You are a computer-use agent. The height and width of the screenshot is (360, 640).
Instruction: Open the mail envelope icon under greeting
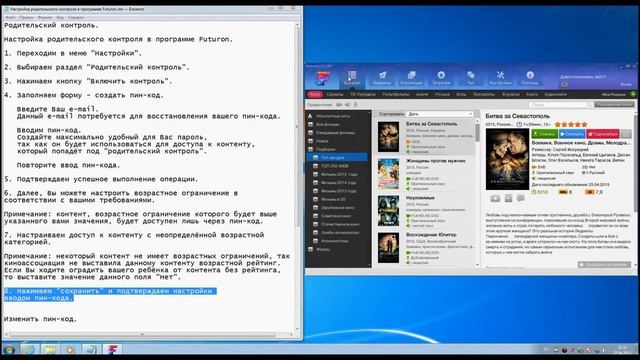(x=564, y=84)
